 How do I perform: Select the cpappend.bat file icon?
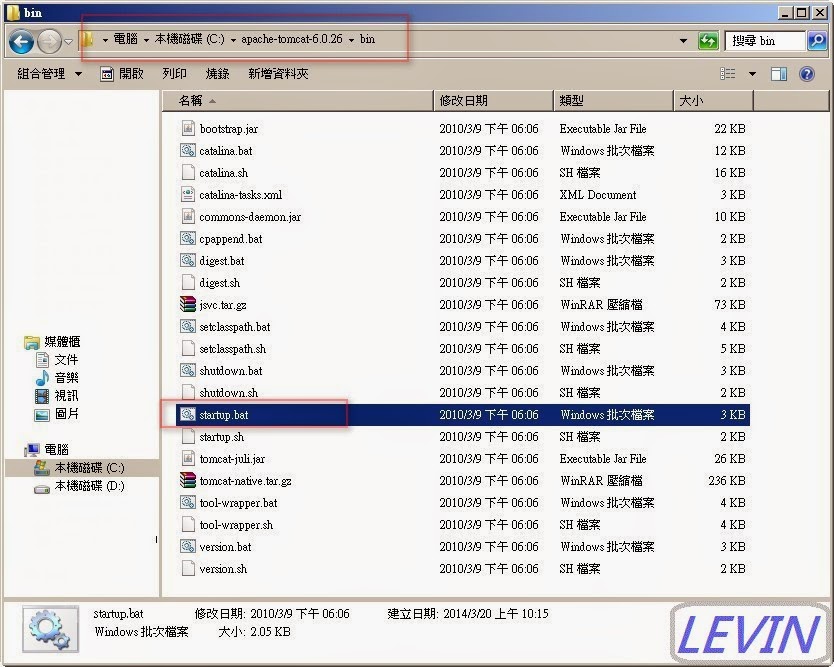pos(187,238)
